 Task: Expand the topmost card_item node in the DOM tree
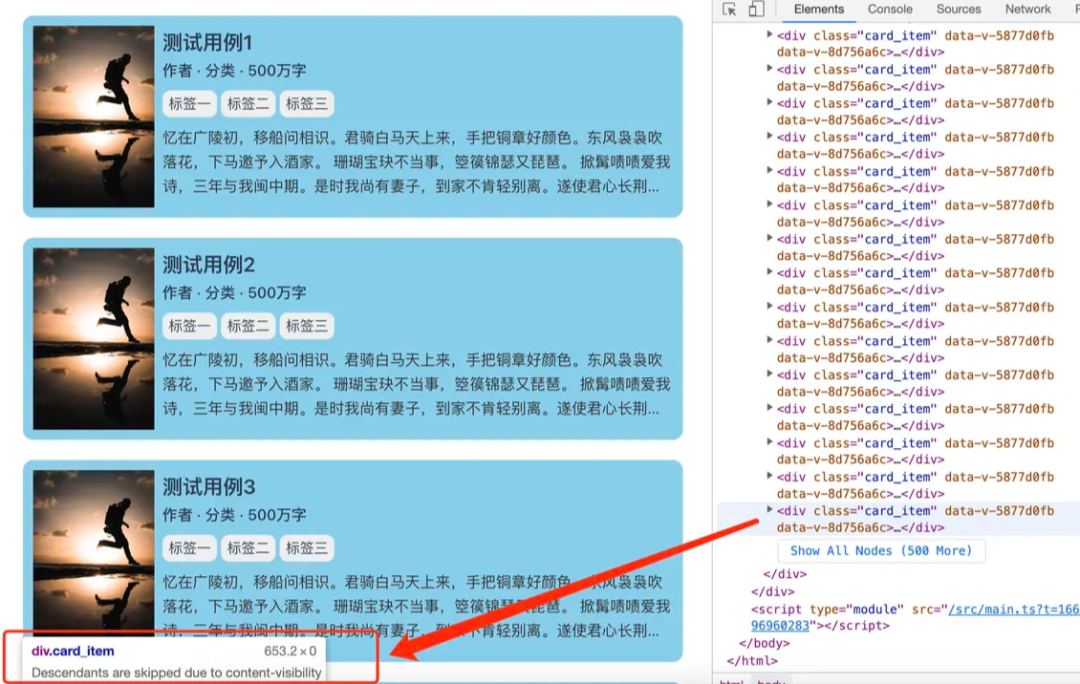[x=769, y=34]
